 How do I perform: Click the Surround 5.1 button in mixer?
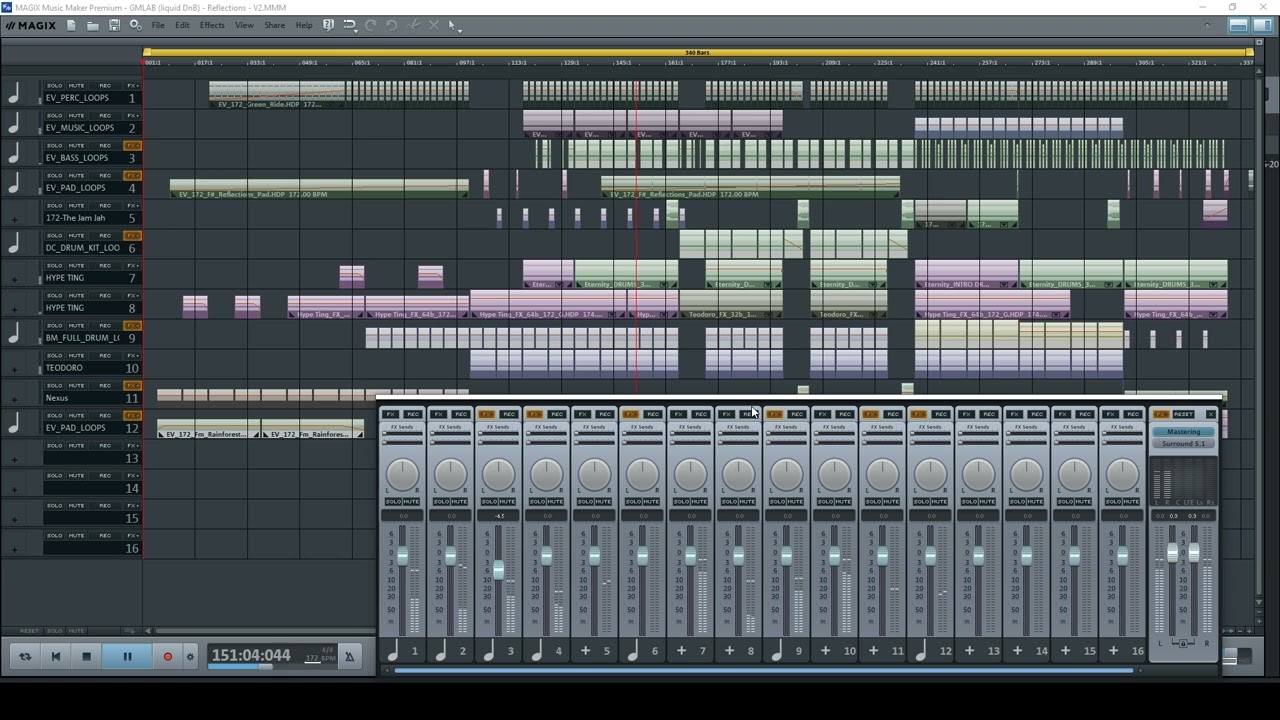pyautogui.click(x=1183, y=443)
